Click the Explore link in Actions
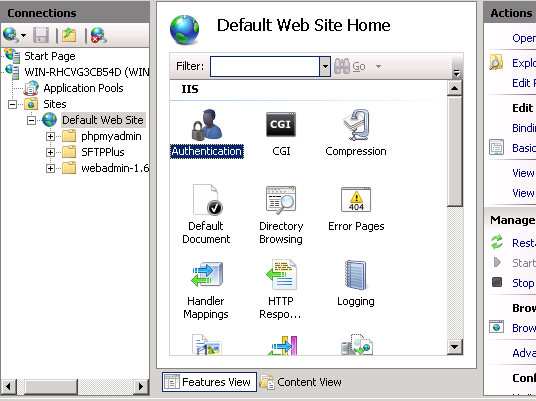The height and width of the screenshot is (401, 536). click(524, 63)
